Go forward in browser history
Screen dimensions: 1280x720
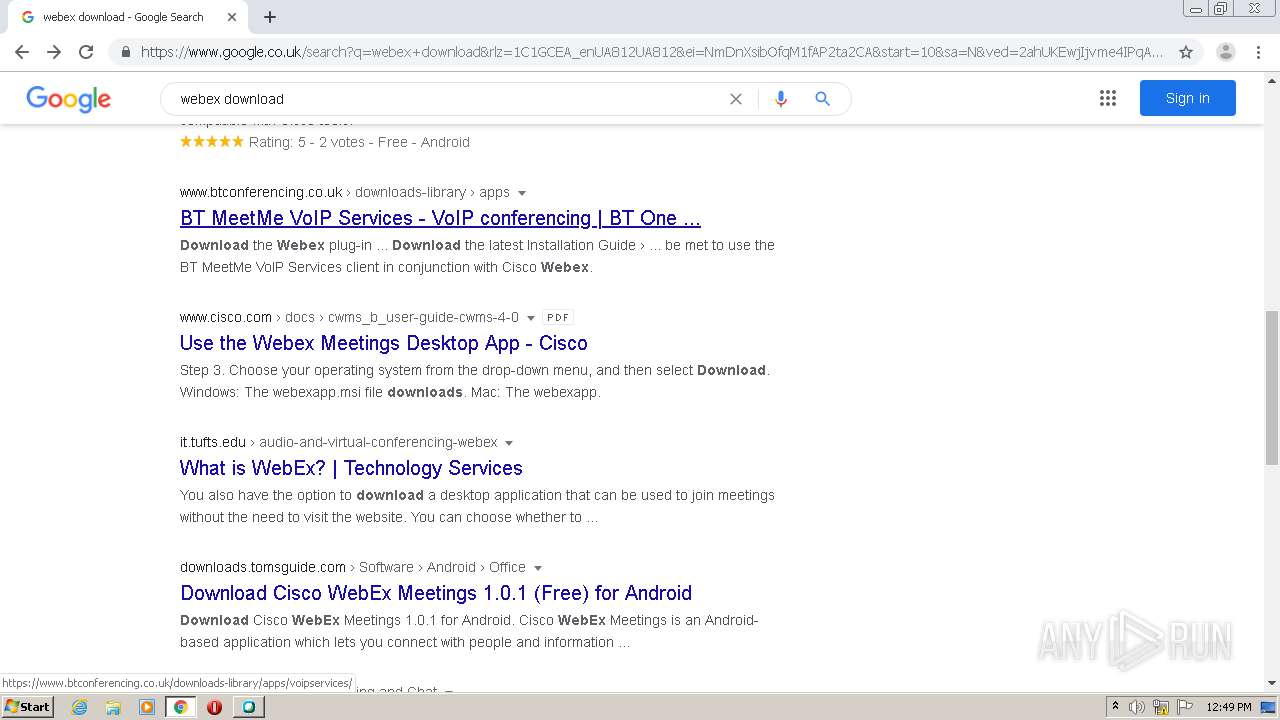54,52
